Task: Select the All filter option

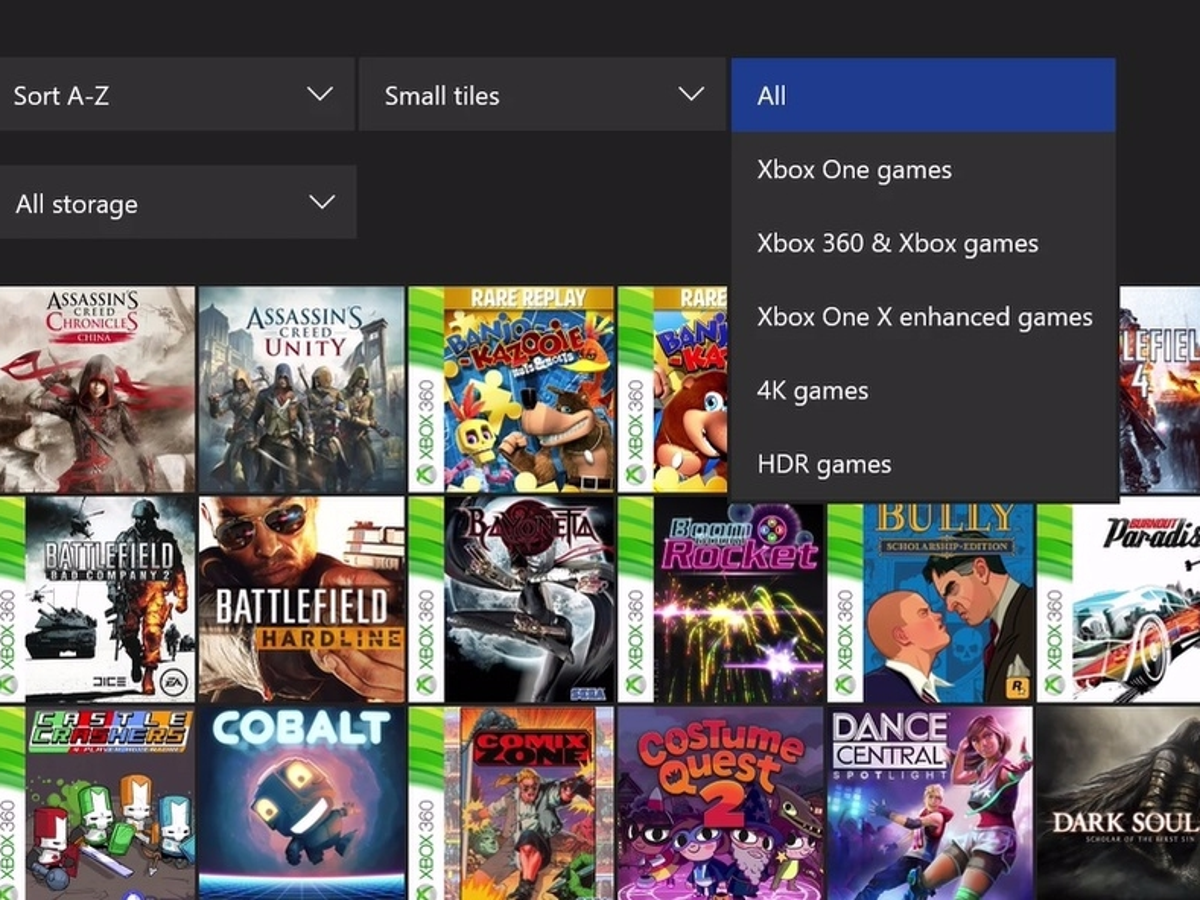Action: [x=923, y=95]
